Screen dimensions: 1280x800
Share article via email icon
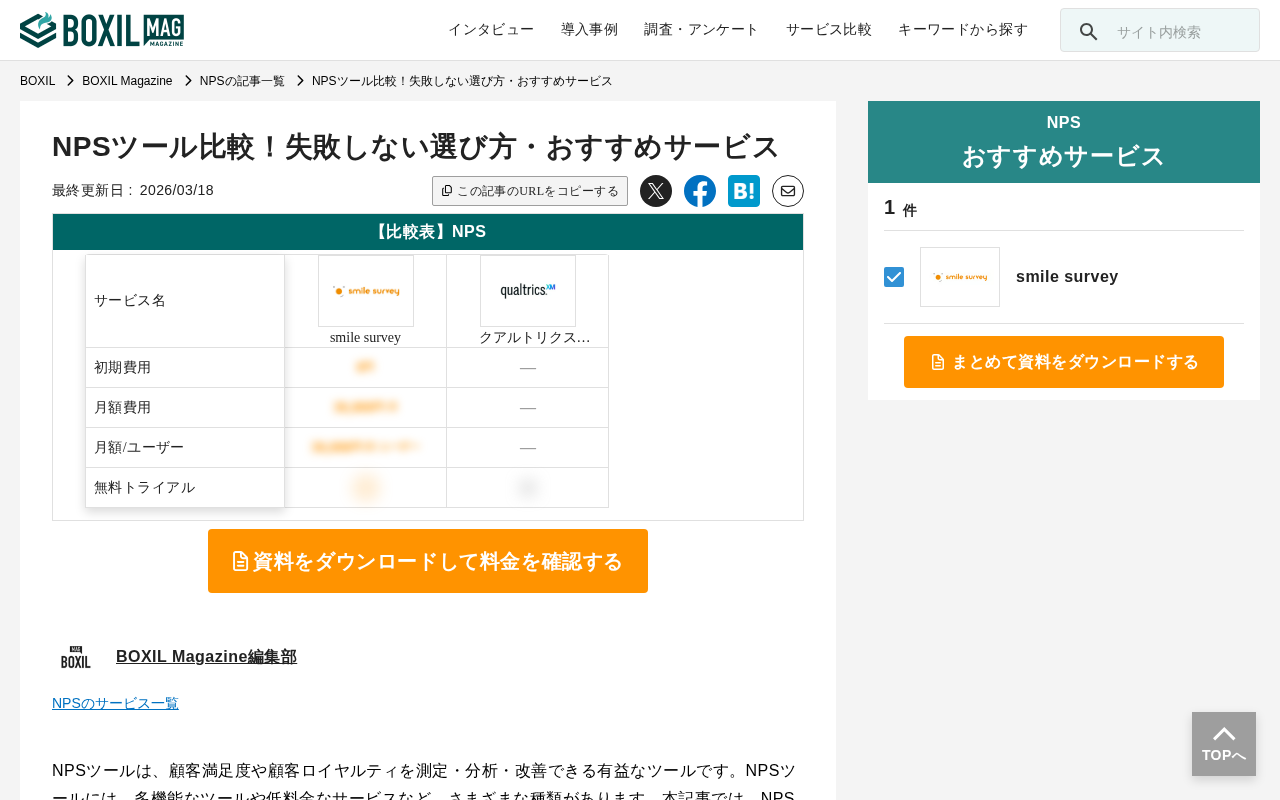pos(788,191)
